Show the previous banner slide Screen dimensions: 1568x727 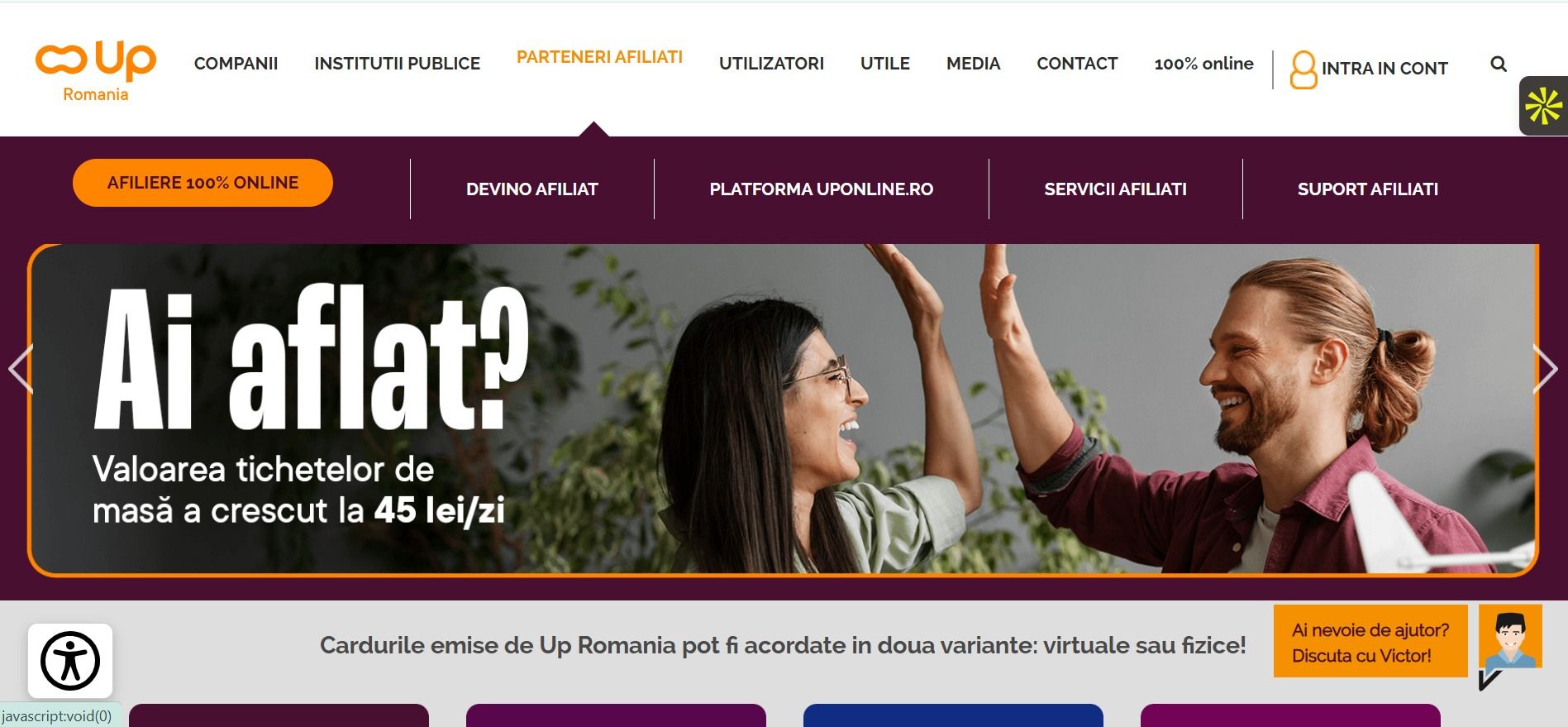[x=21, y=369]
